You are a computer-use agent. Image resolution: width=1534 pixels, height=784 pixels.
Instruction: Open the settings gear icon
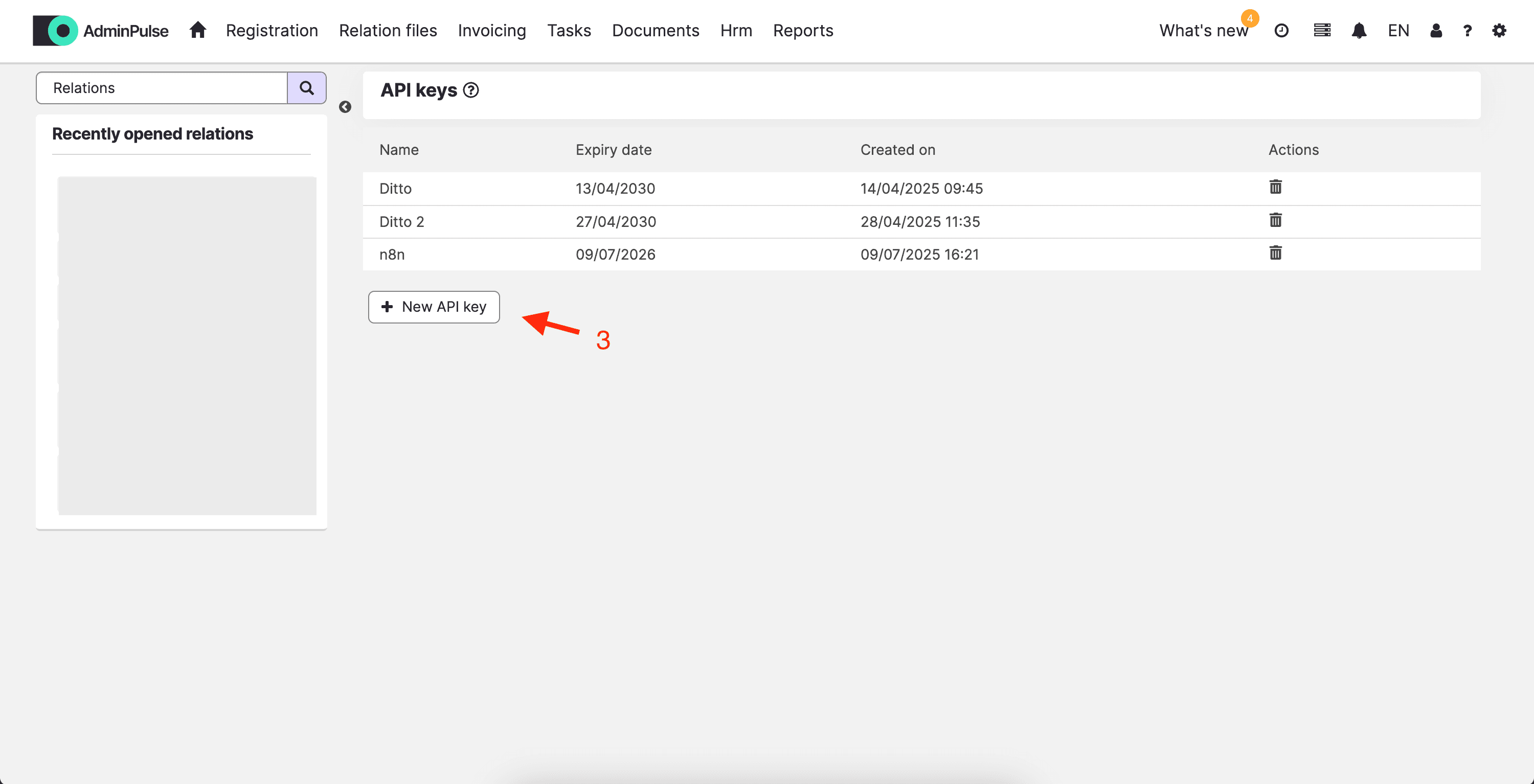point(1499,31)
